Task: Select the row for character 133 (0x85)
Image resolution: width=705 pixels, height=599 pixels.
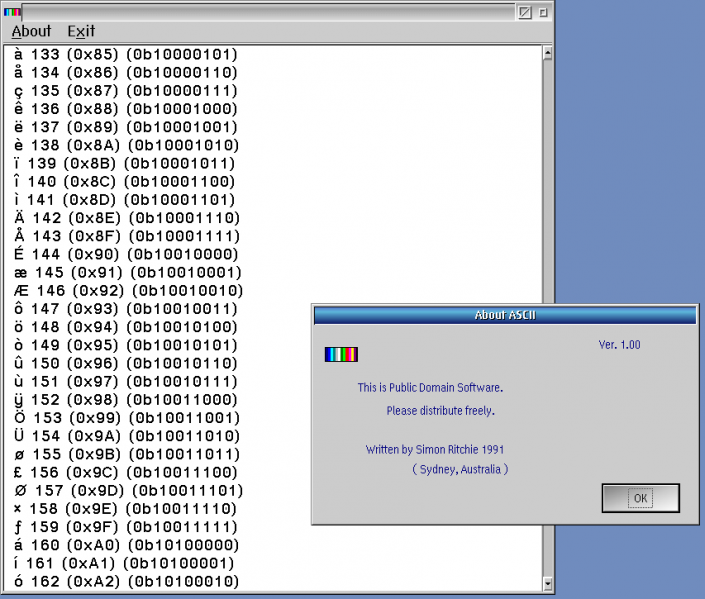Action: (125, 54)
